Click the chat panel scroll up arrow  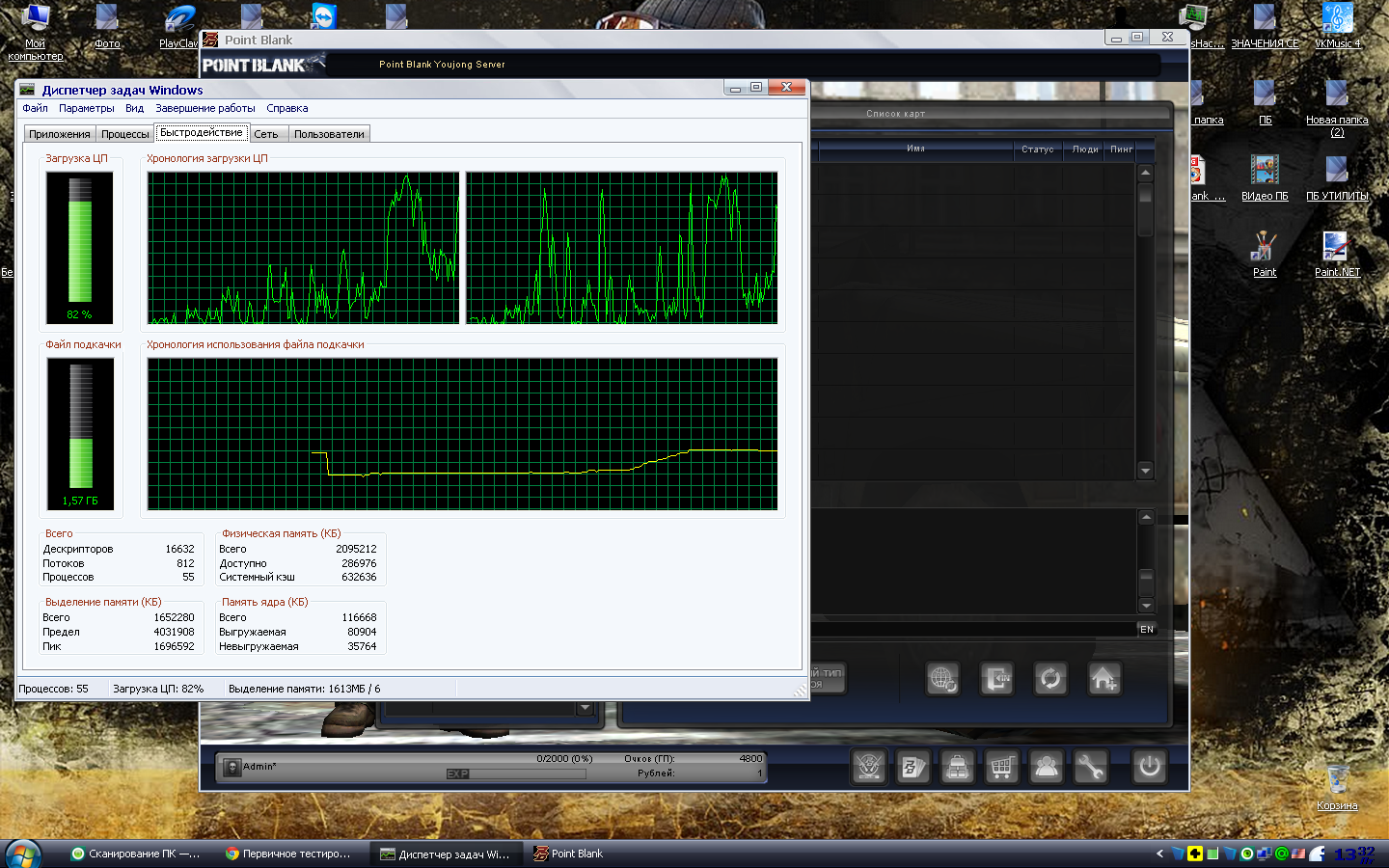(1146, 518)
